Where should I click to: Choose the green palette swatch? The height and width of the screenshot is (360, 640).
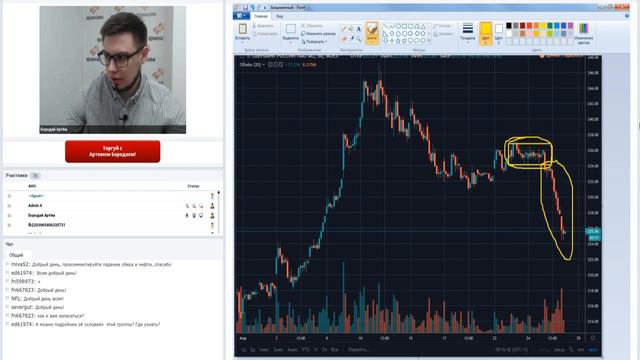(x=550, y=26)
